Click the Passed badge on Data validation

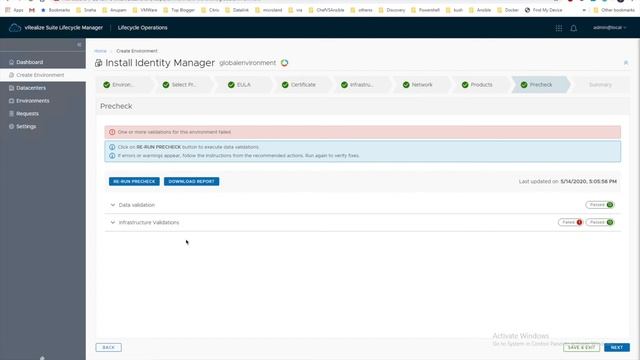(600, 205)
